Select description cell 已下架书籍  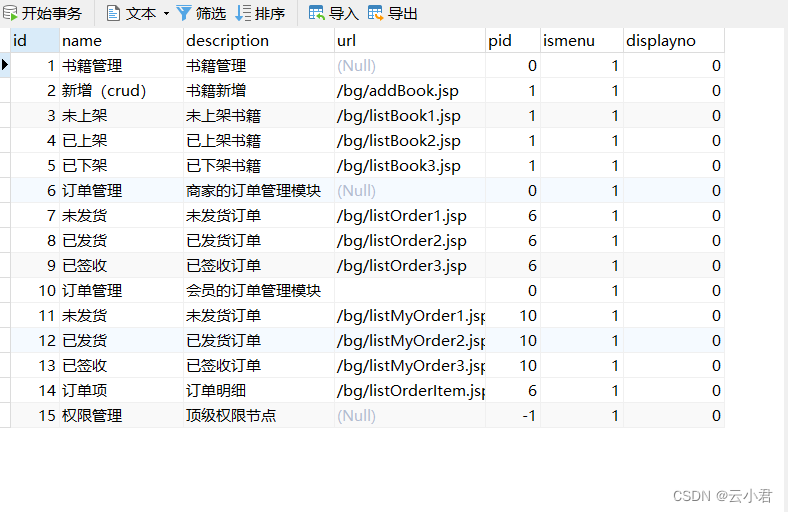click(x=259, y=165)
